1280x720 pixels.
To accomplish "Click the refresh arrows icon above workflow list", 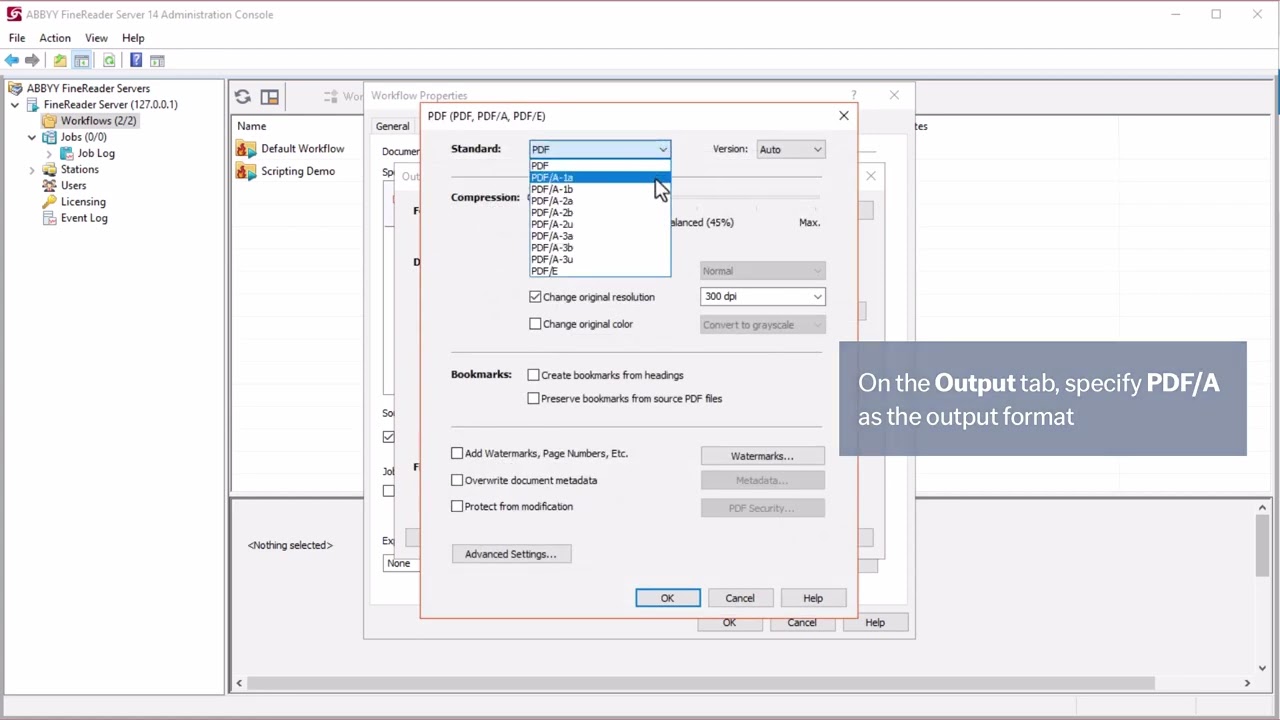I will (x=243, y=97).
